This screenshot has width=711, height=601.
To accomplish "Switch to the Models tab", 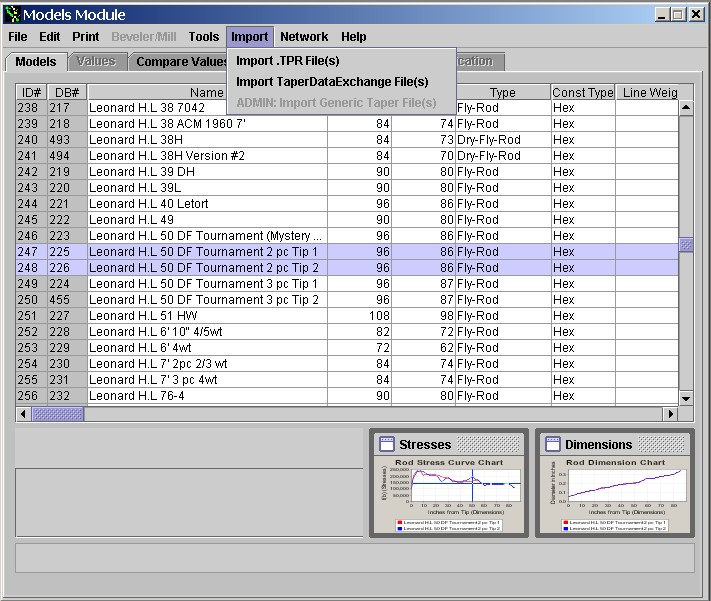I will (x=36, y=62).
